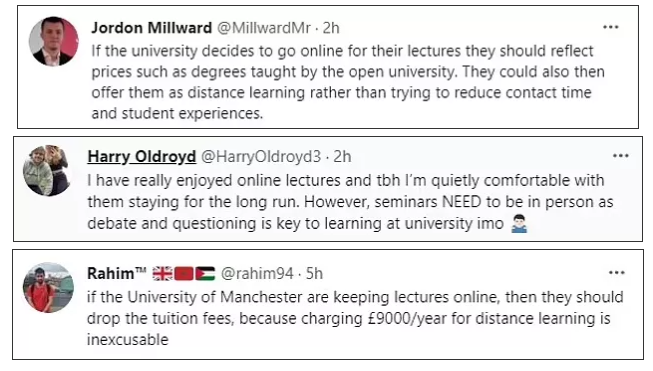The width and height of the screenshot is (653, 371).
Task: Click the 2h timestamp on Harry's tweet
Action: [x=342, y=157]
